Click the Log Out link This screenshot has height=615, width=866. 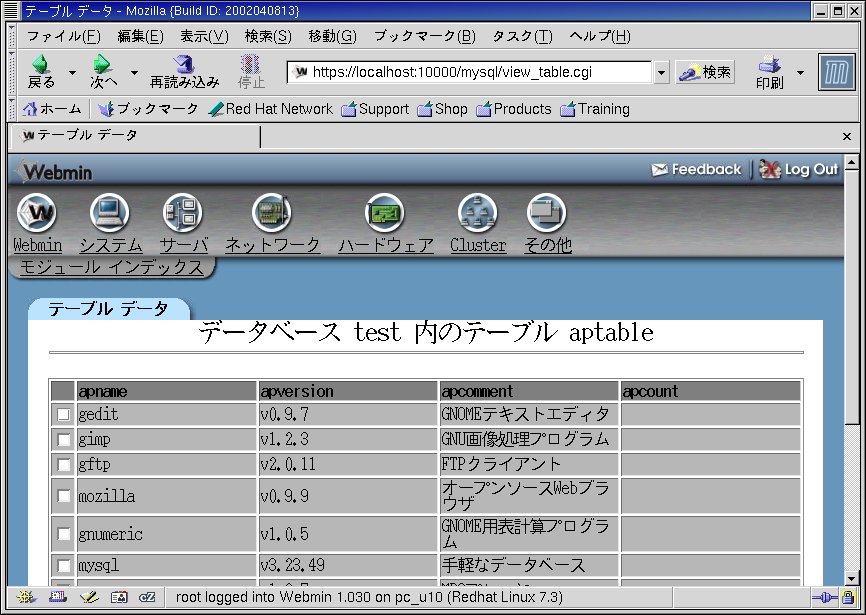(799, 169)
